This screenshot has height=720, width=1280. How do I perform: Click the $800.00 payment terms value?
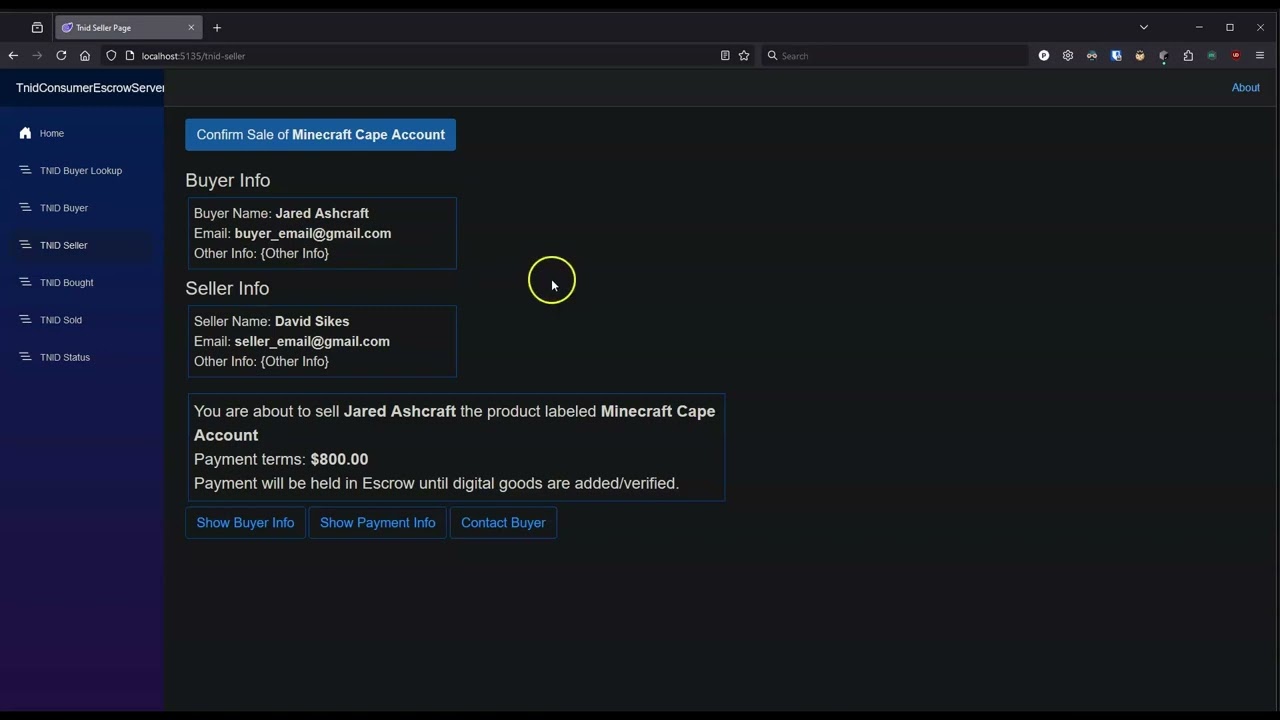340,459
